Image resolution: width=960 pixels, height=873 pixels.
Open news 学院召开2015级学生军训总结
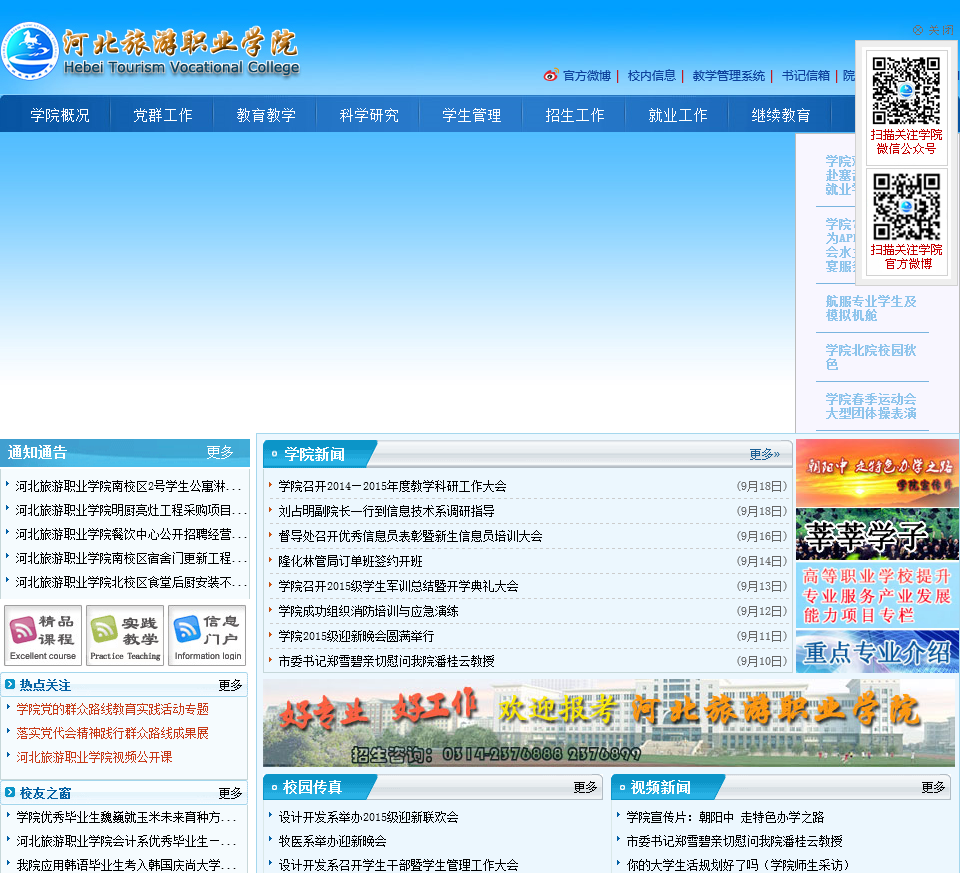pos(398,586)
